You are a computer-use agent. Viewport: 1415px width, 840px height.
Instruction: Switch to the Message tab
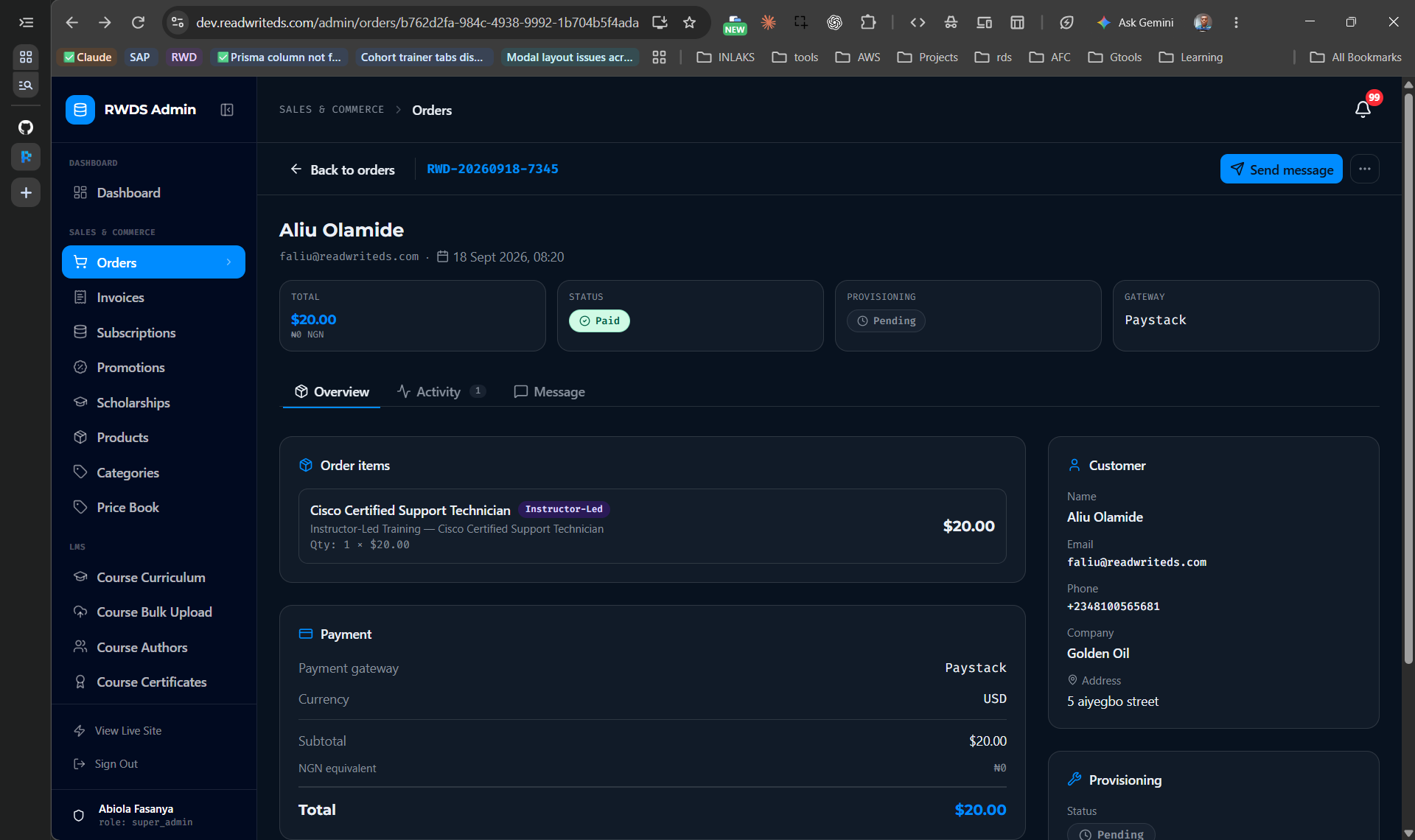[549, 392]
